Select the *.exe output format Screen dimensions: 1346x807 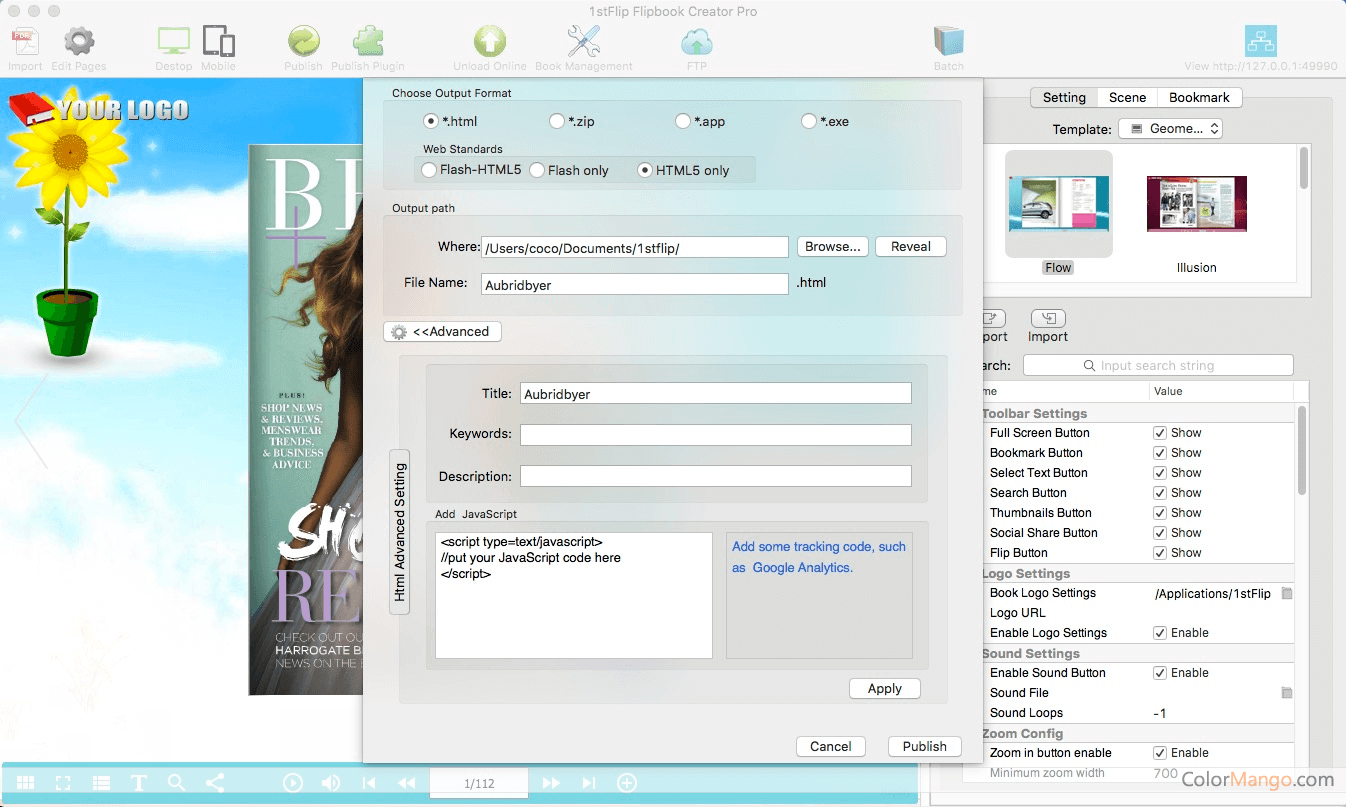point(809,121)
